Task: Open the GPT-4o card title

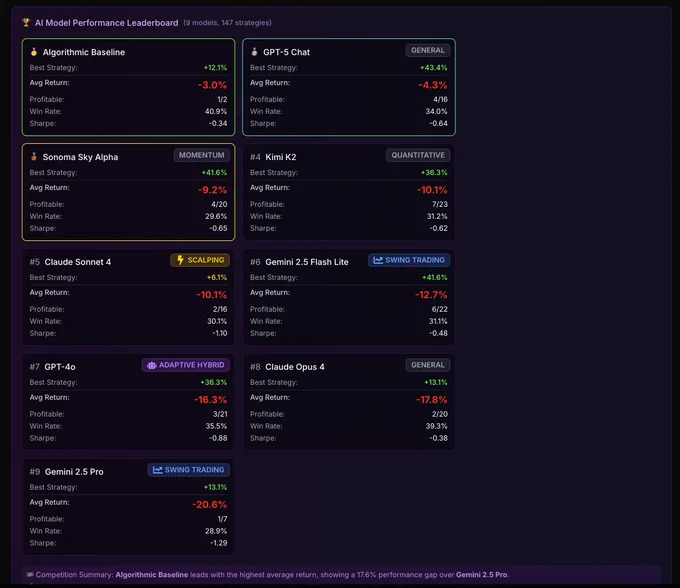Action: pos(60,367)
